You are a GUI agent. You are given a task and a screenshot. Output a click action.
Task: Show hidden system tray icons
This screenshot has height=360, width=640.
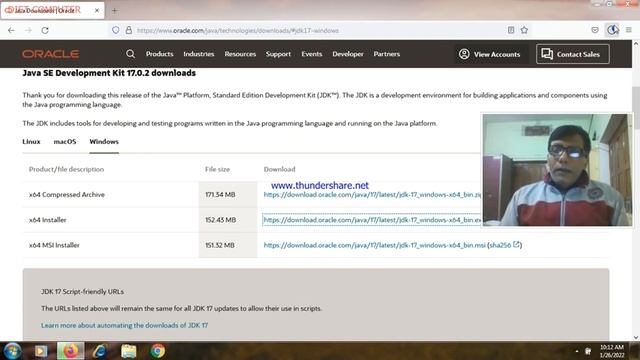tap(577, 351)
